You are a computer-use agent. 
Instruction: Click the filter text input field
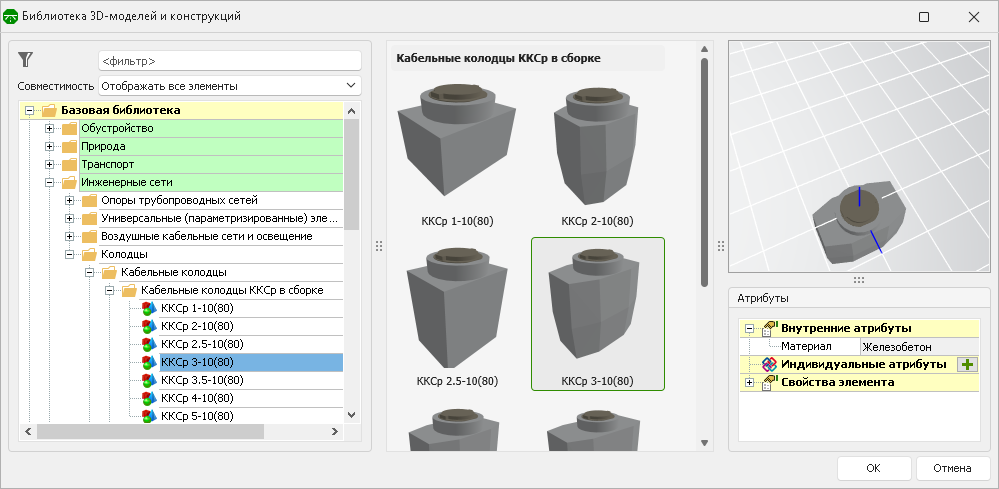[x=229, y=61]
